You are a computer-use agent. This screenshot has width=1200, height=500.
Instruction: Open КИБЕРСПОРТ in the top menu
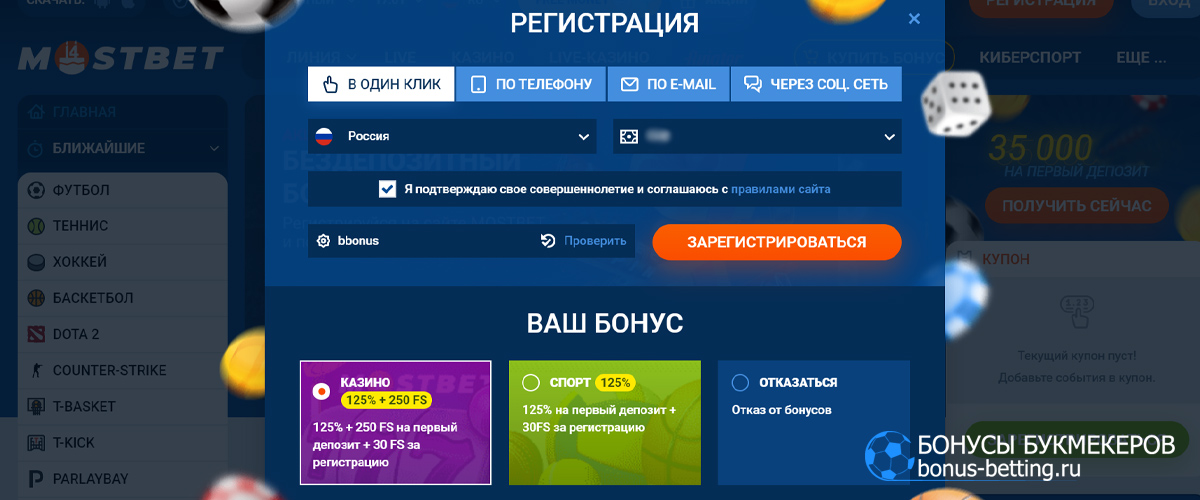(1030, 57)
